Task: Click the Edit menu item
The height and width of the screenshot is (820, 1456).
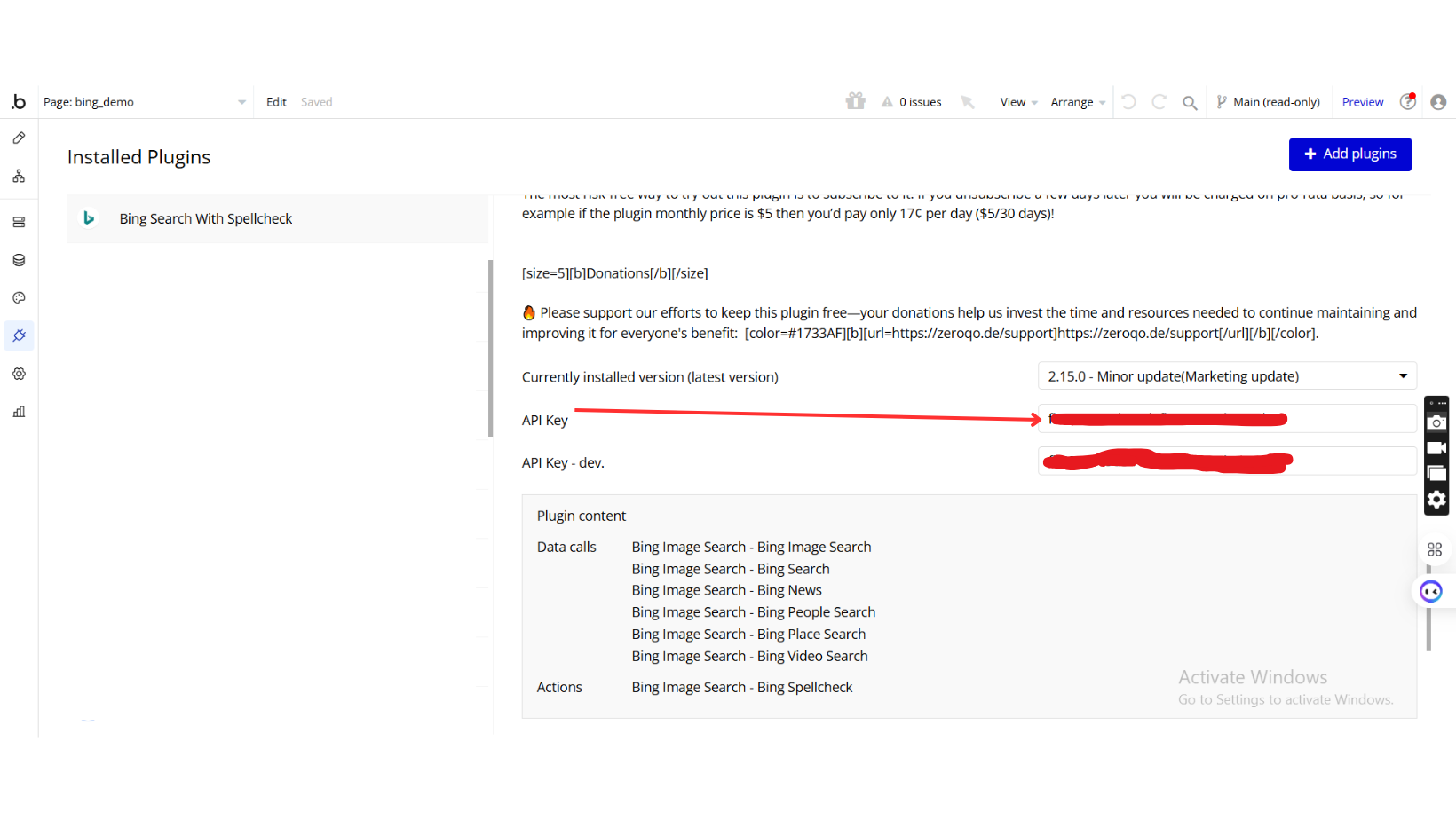Action: click(276, 102)
